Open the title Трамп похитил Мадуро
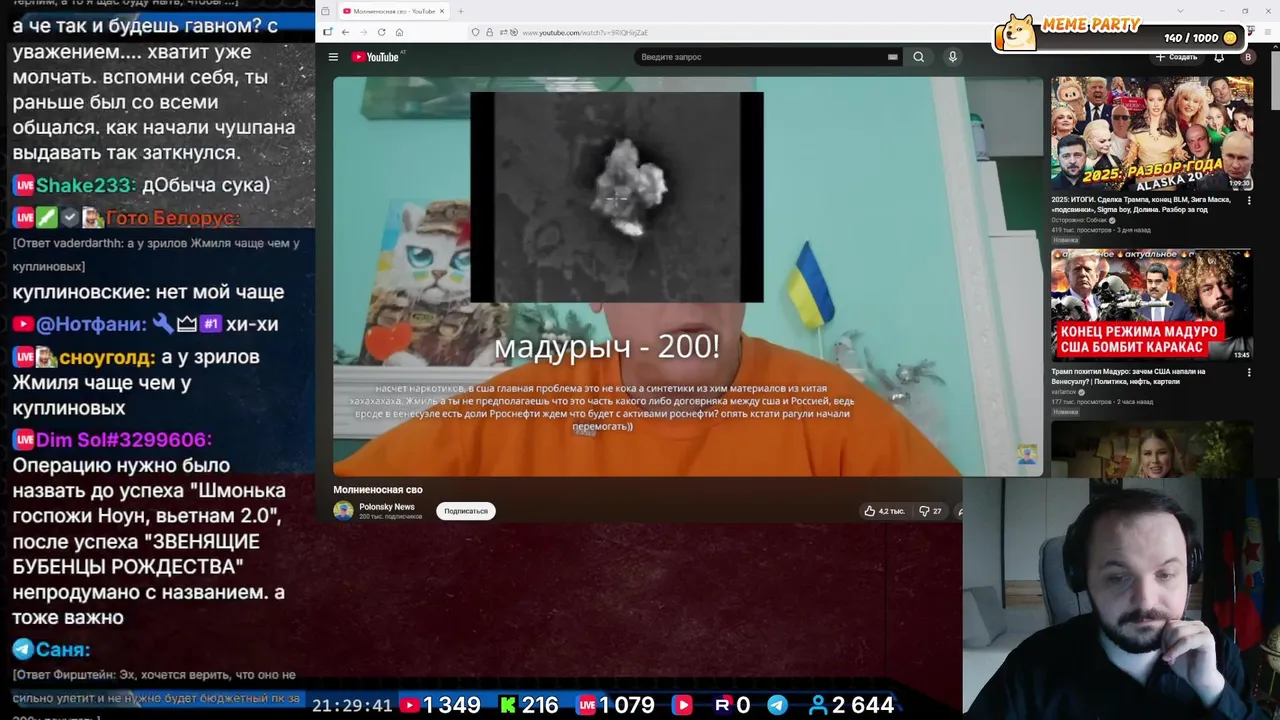 pyautogui.click(x=1129, y=376)
